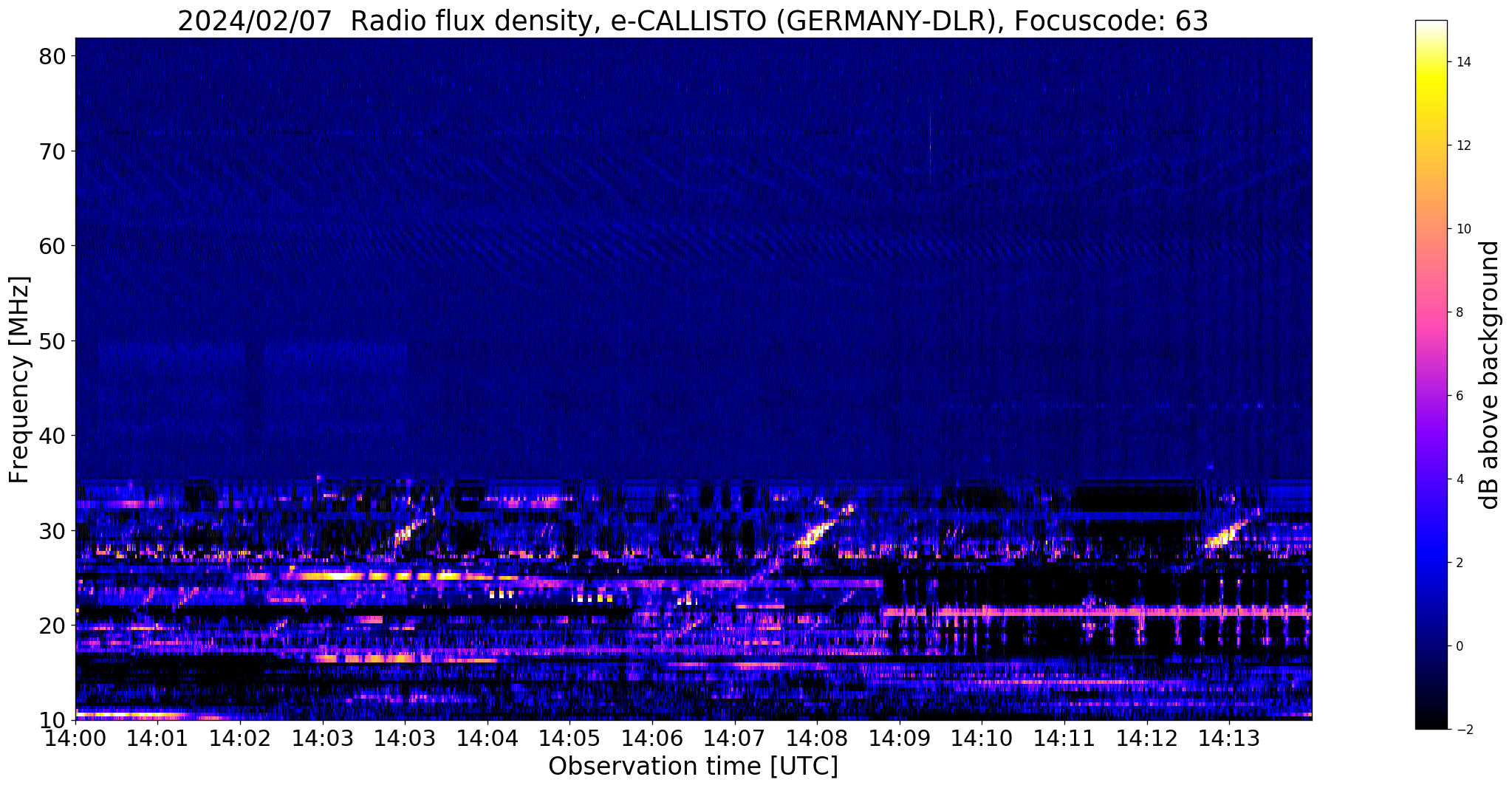Screen dimensions: 1512x788
Task: Pick the colorbar tick labeled 0
Action: 1459,646
